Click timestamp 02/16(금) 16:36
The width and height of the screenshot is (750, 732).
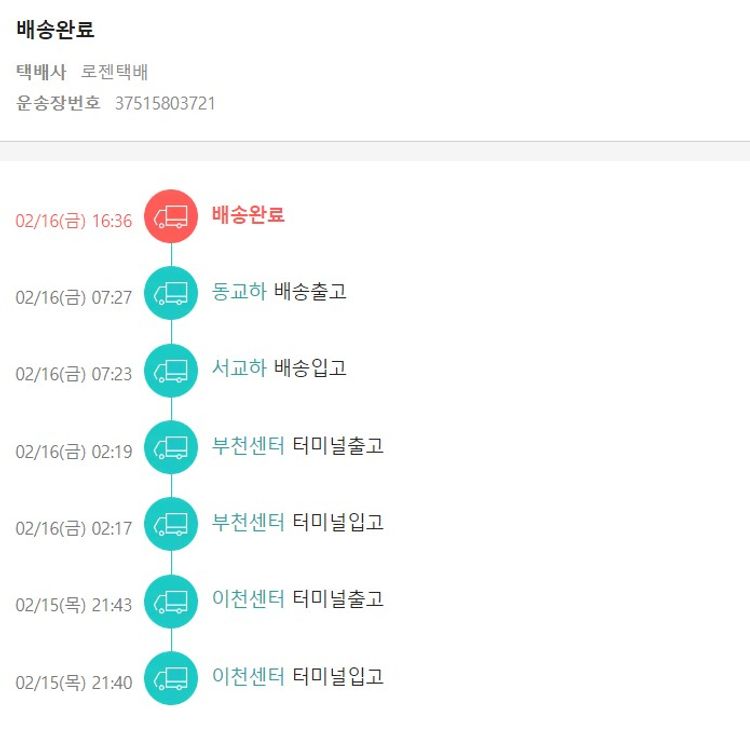73,221
